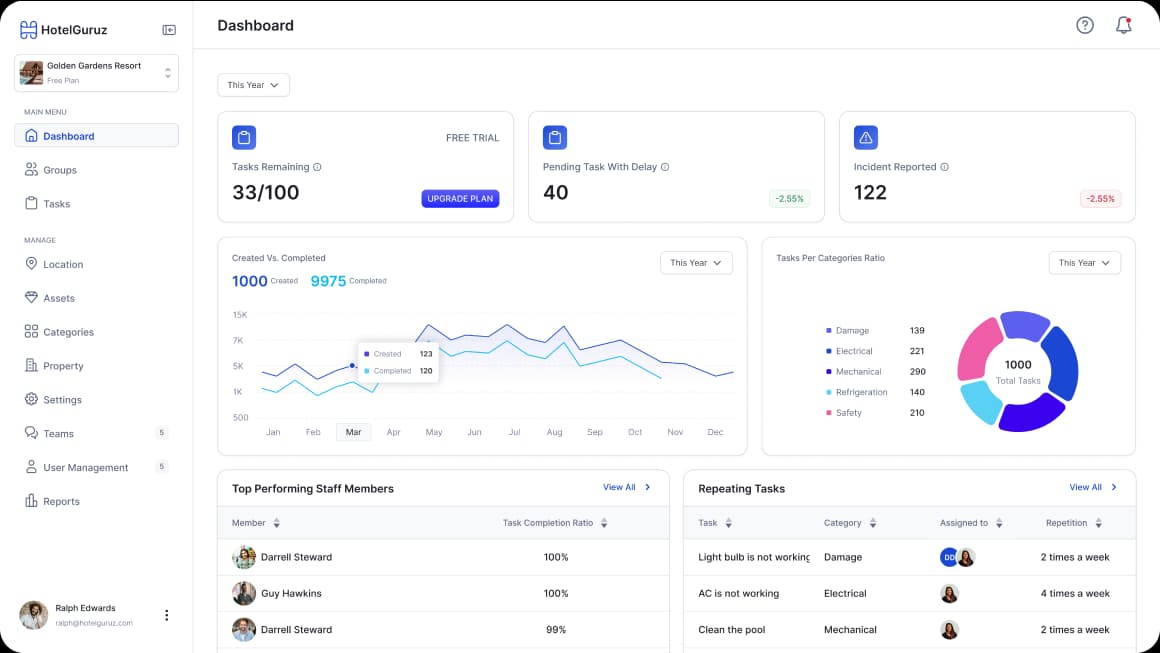Click the Assets heart icon
The width and height of the screenshot is (1160, 653).
(33, 297)
